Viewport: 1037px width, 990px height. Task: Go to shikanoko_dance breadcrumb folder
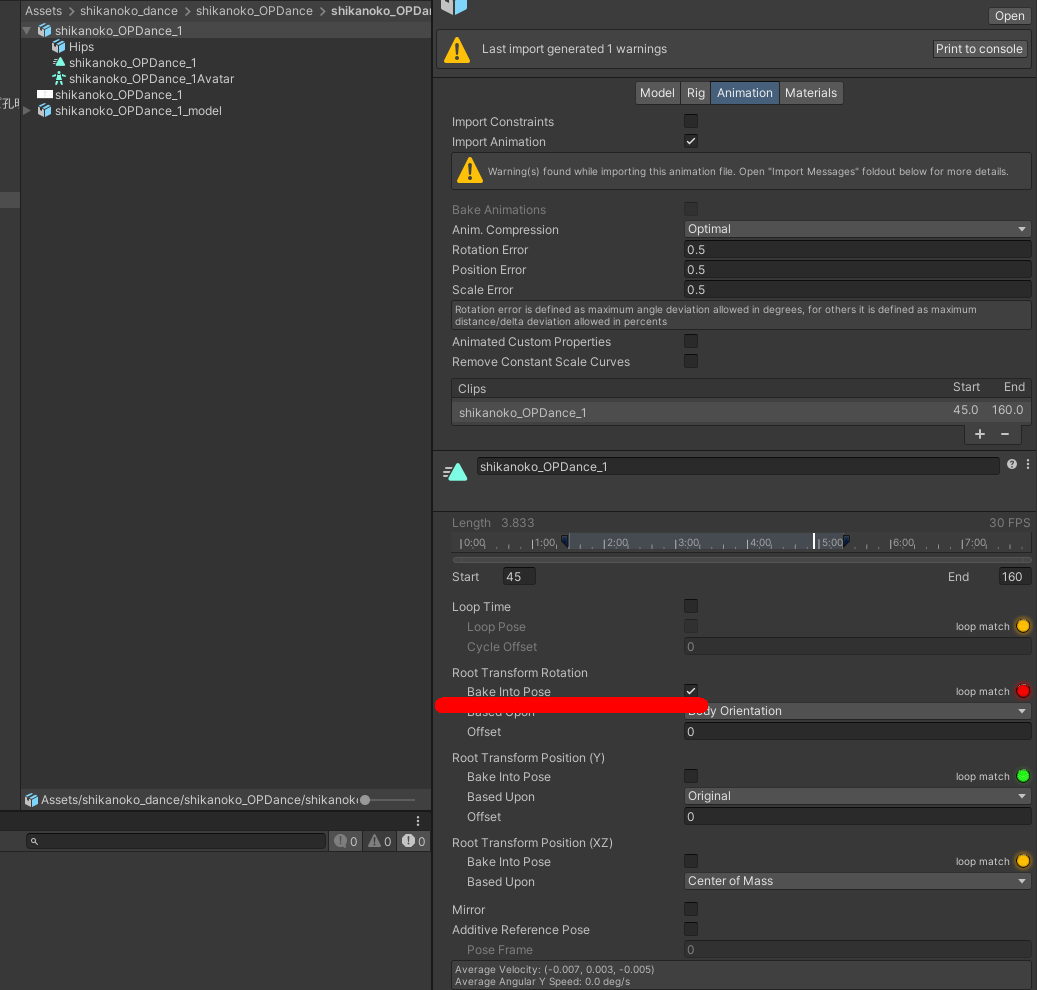pyautogui.click(x=129, y=11)
